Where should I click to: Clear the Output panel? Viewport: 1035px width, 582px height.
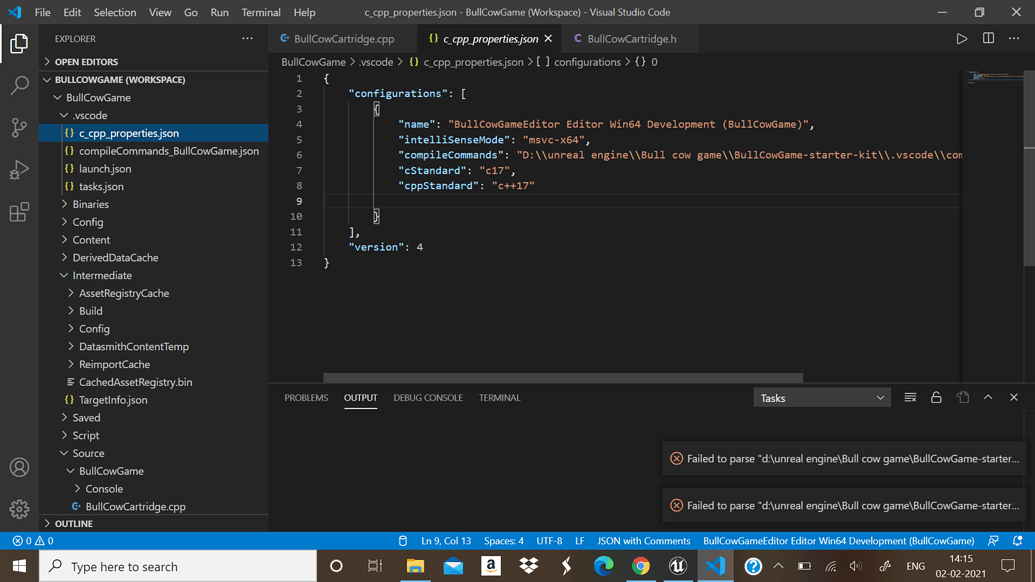910,397
